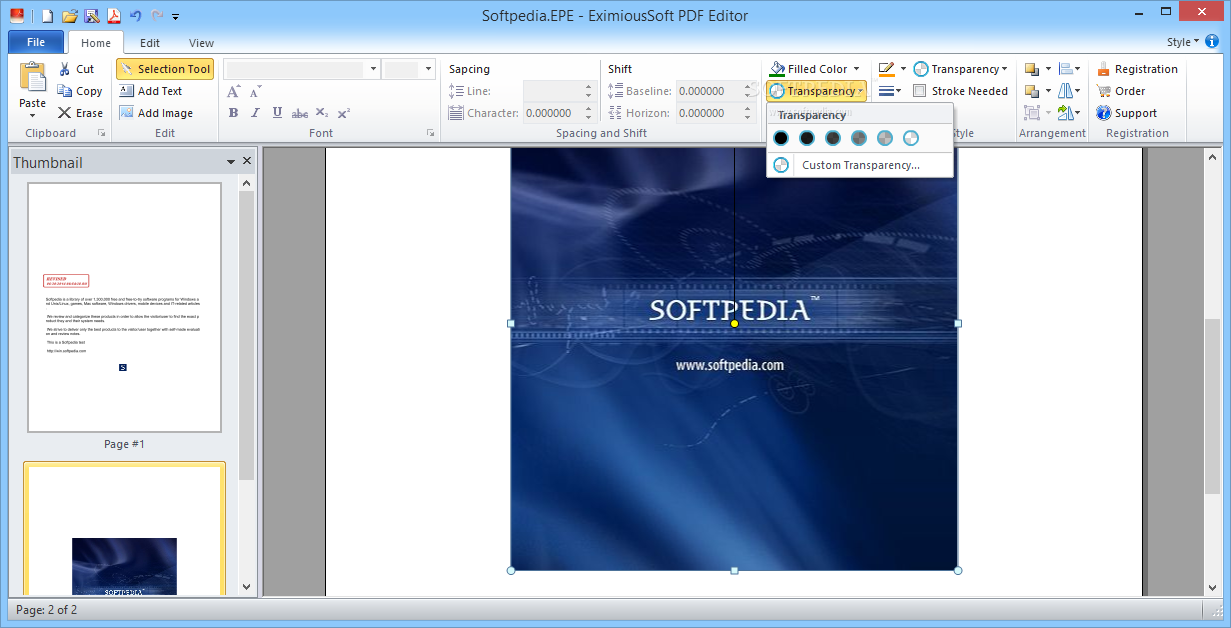This screenshot has width=1231, height=628.
Task: Switch to the View tab
Action: (x=201, y=43)
